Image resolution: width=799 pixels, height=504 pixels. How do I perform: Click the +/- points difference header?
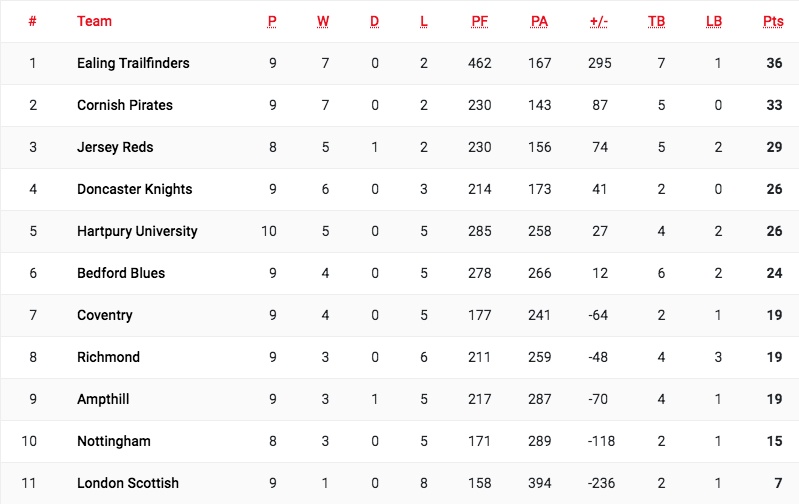tap(600, 21)
